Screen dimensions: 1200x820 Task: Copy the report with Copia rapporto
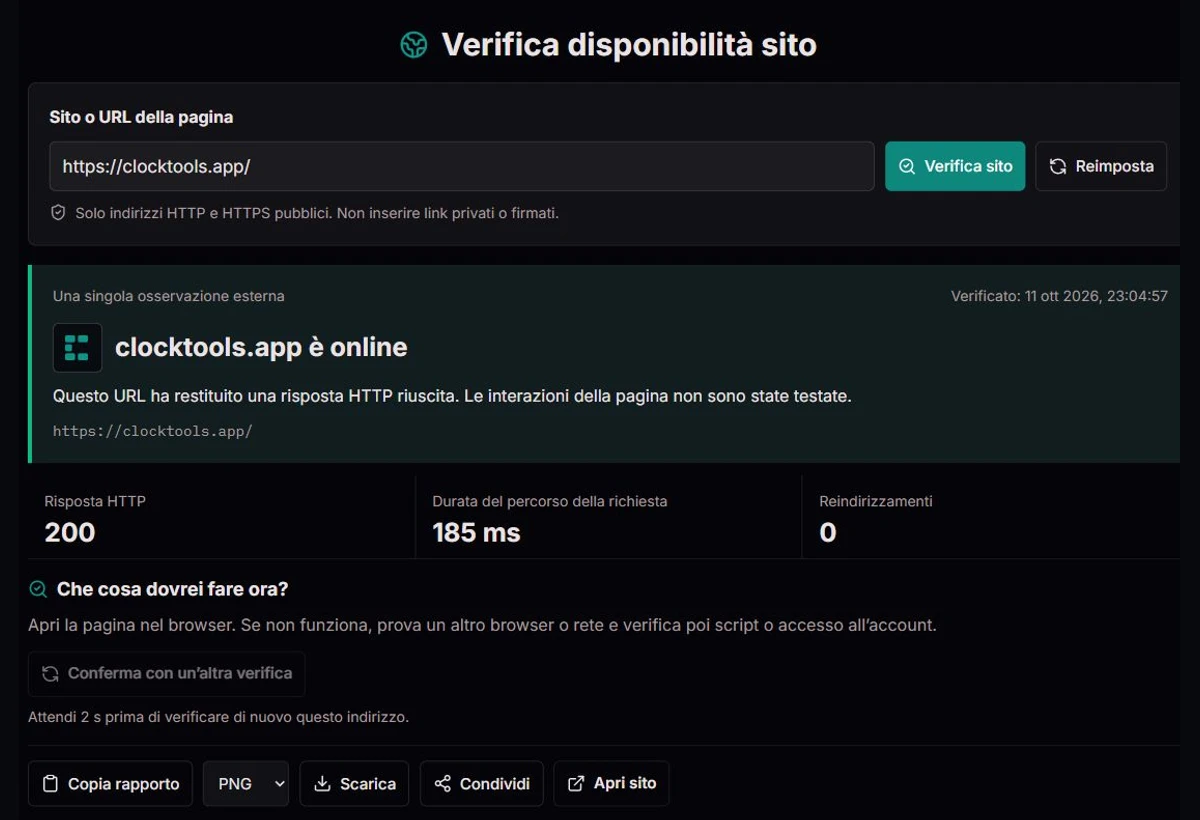pyautogui.click(x=110, y=784)
